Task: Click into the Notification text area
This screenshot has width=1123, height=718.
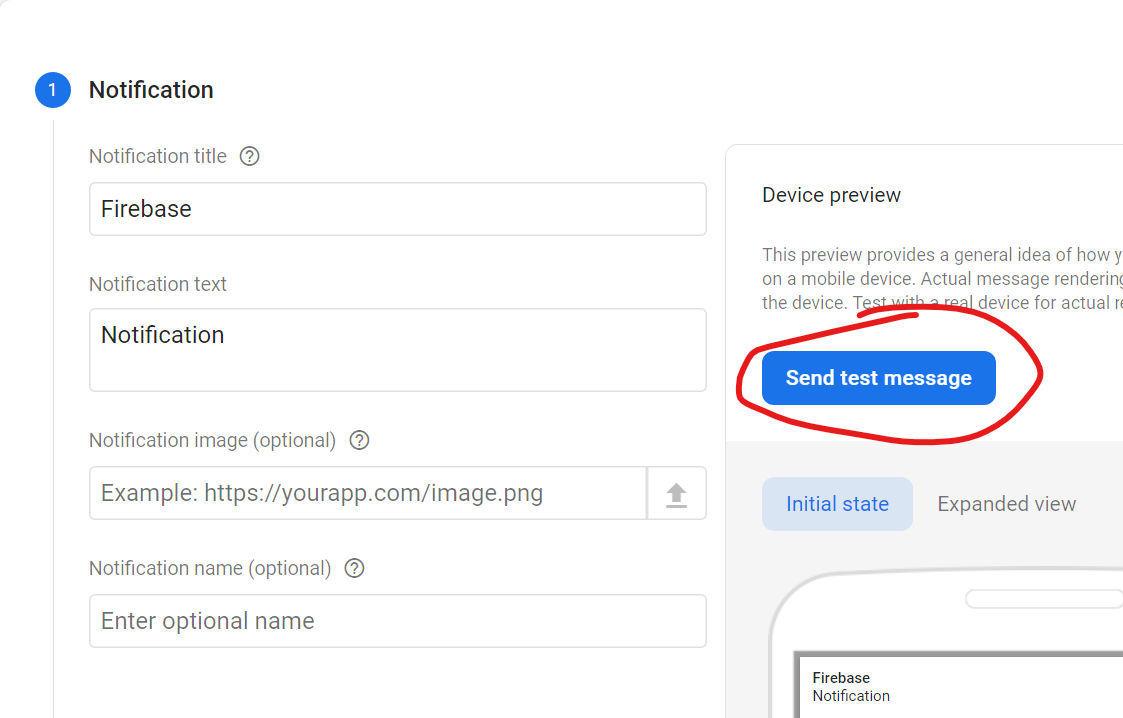Action: pos(397,349)
